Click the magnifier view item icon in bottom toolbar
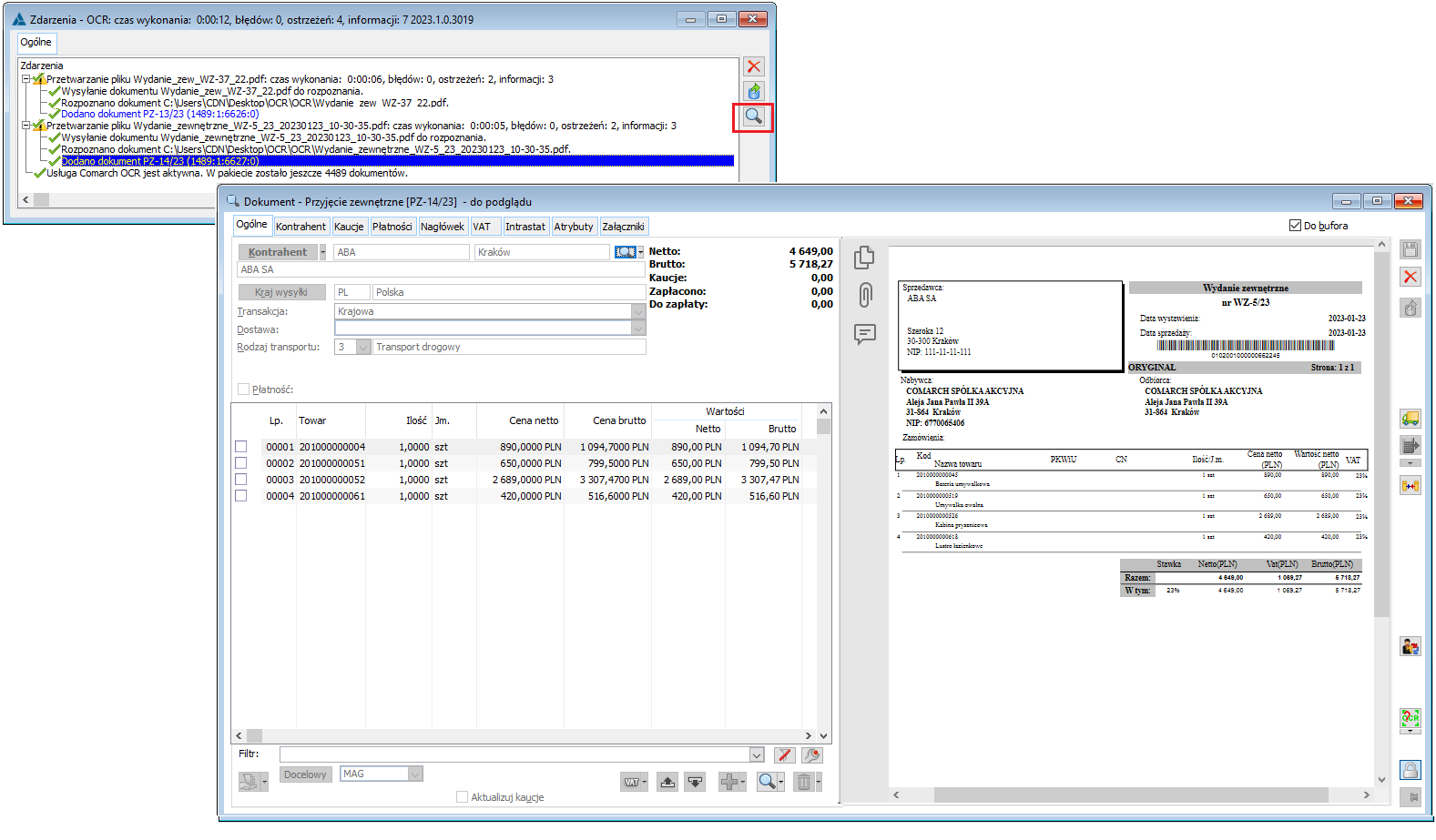The image size is (1436, 840). (x=767, y=782)
